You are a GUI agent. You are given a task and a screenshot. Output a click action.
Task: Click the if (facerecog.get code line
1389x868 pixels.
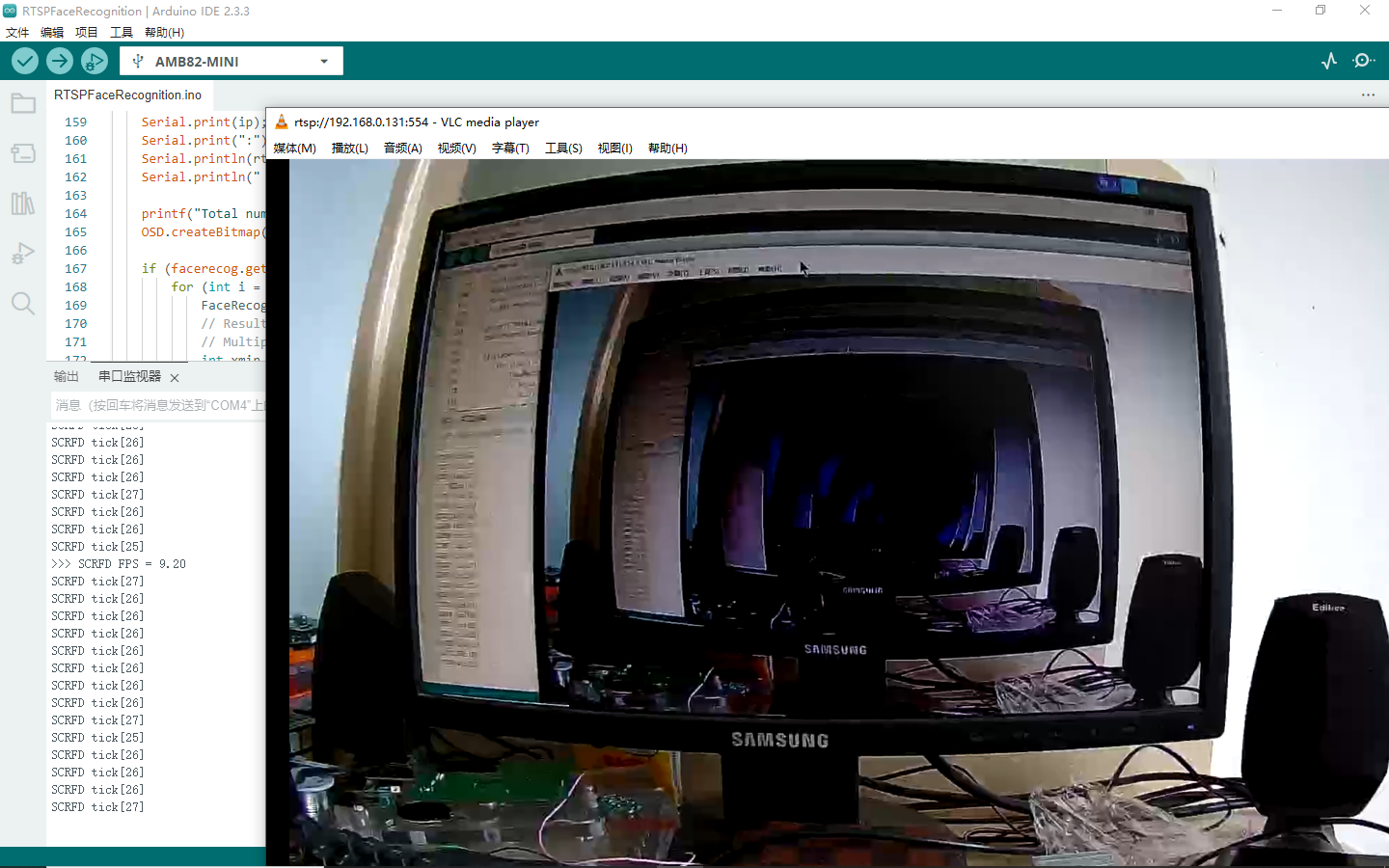coord(204,268)
